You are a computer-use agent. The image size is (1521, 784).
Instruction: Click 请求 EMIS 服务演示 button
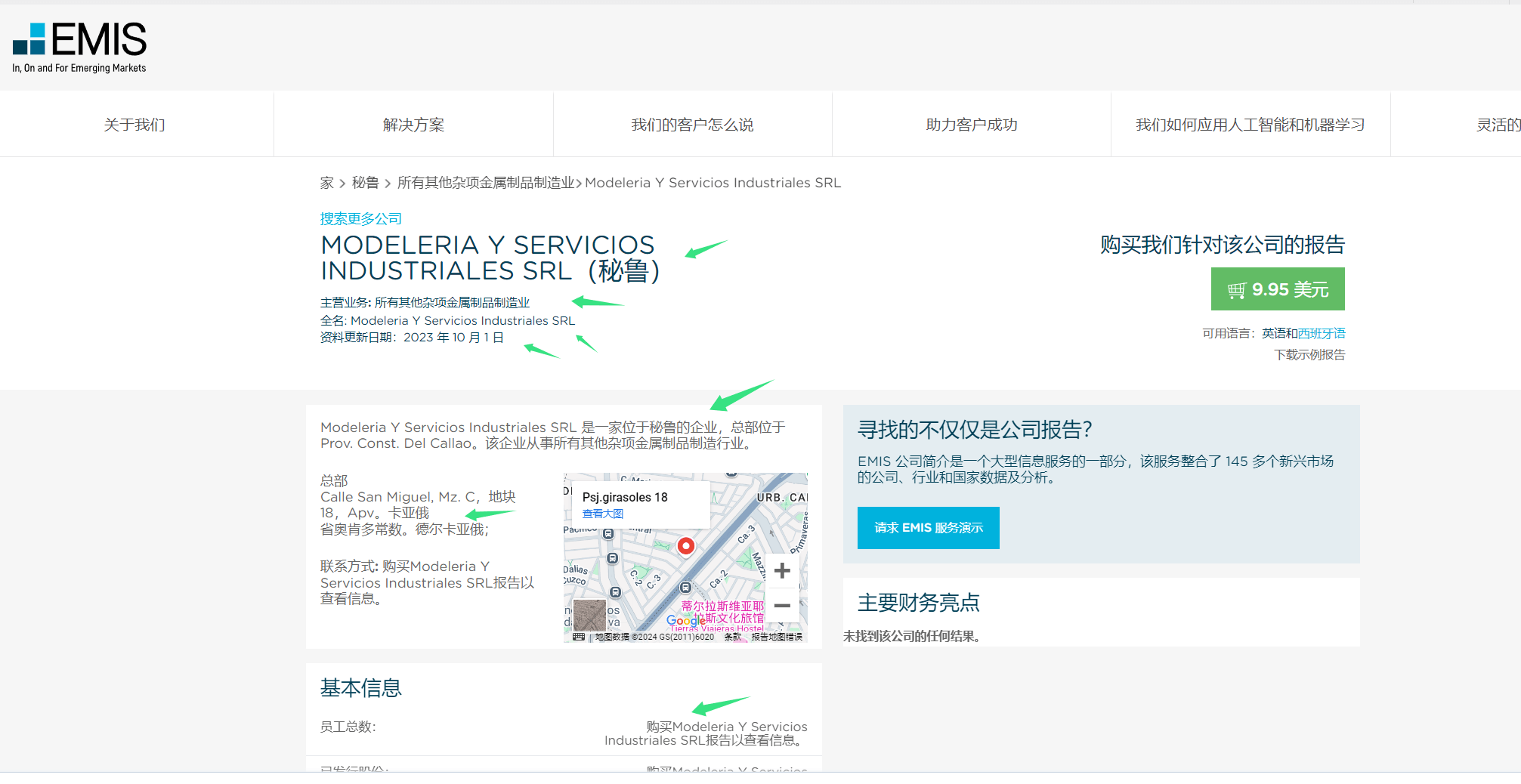pyautogui.click(x=929, y=528)
